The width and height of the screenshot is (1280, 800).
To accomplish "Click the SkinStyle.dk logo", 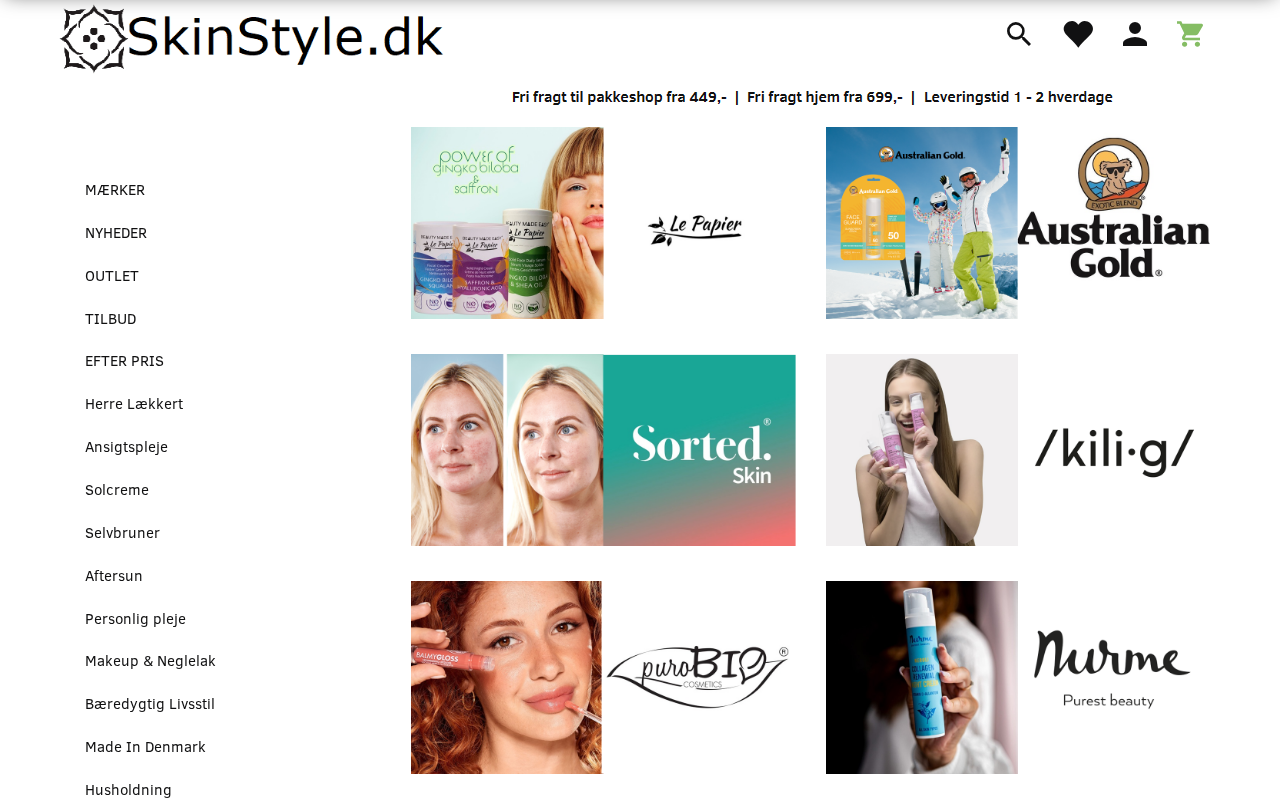I will (x=251, y=39).
